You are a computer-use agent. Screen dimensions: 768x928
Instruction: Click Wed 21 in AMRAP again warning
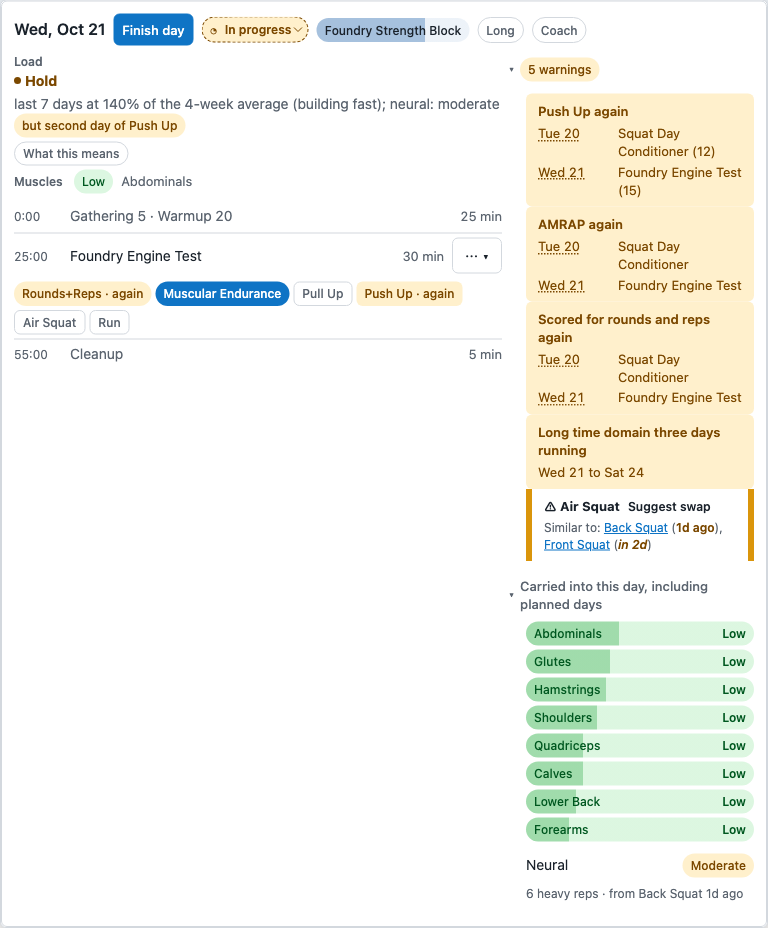click(561, 286)
